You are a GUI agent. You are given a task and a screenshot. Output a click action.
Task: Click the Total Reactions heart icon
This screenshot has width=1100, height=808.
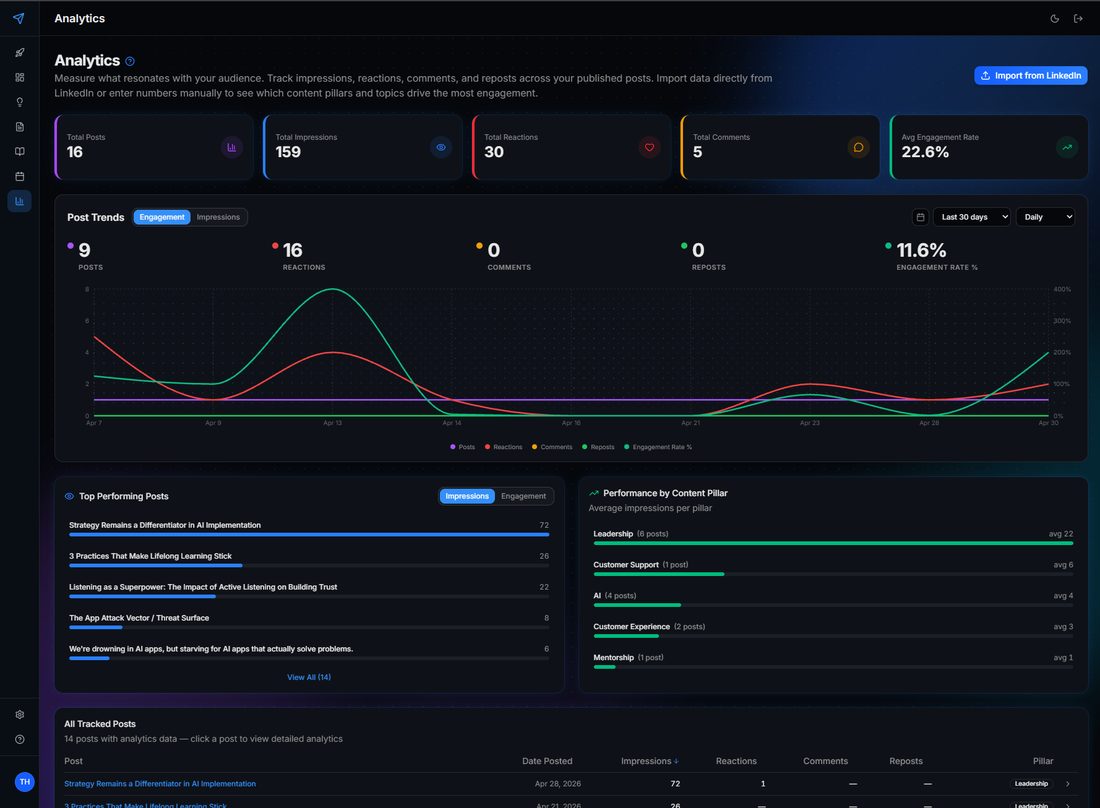coord(650,147)
